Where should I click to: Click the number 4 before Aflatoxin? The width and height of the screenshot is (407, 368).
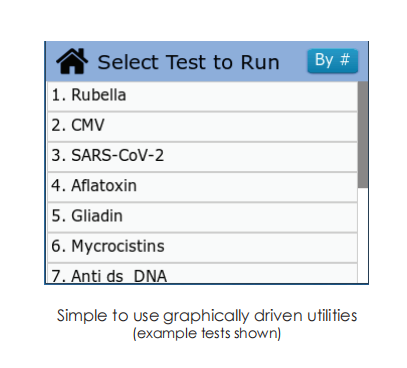(56, 186)
